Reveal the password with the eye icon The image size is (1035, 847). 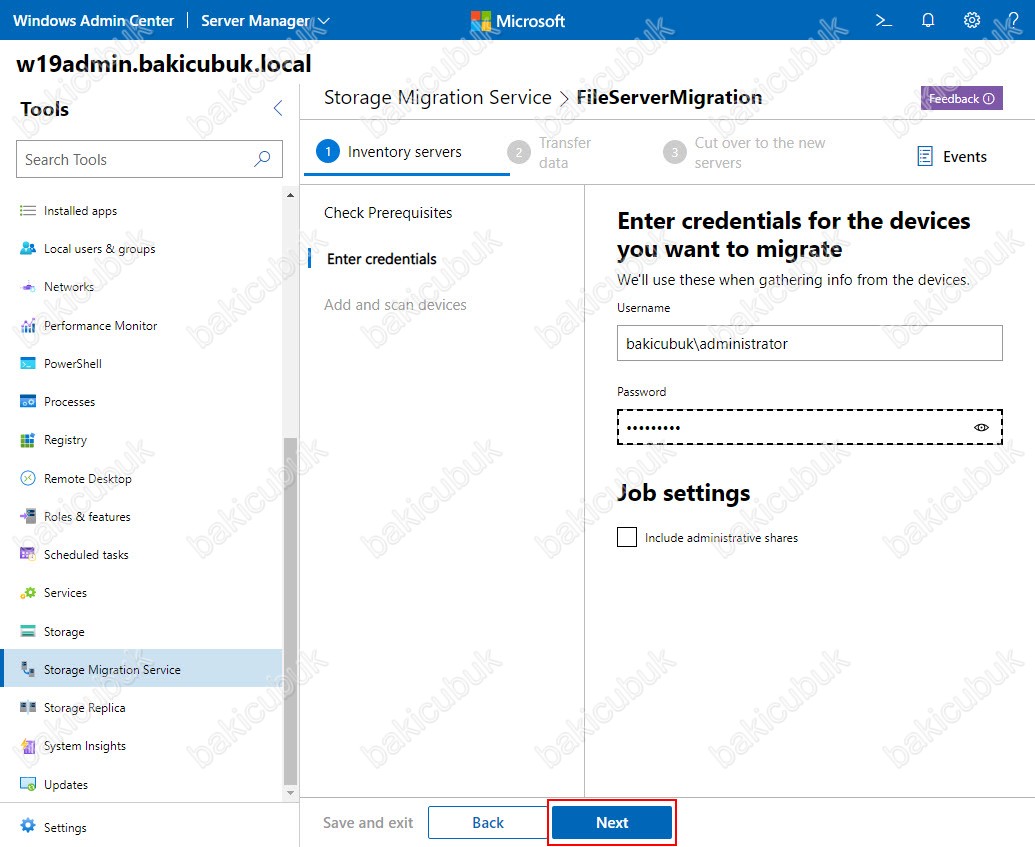982,427
